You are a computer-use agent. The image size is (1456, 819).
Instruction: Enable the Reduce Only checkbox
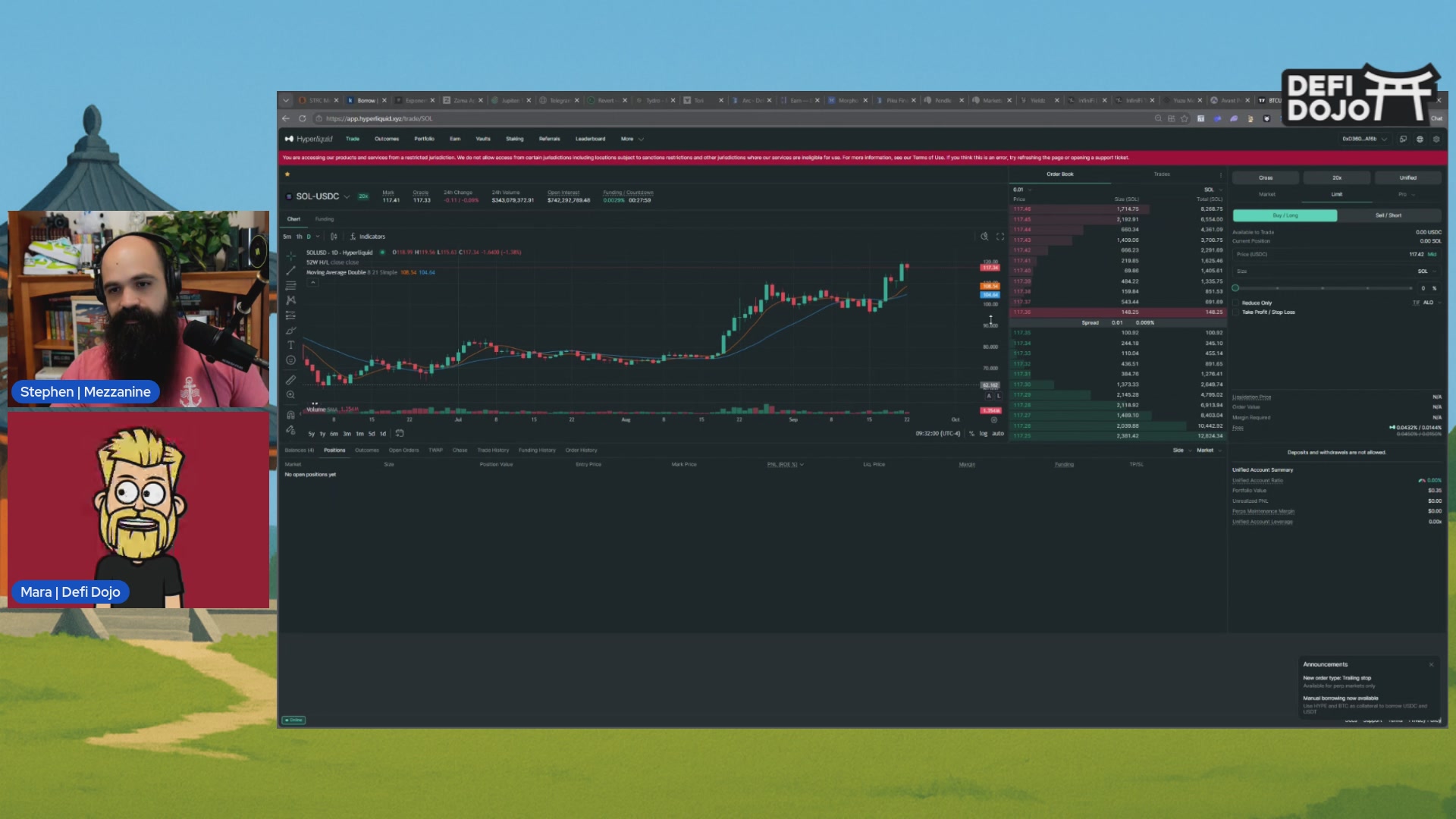(1236, 303)
